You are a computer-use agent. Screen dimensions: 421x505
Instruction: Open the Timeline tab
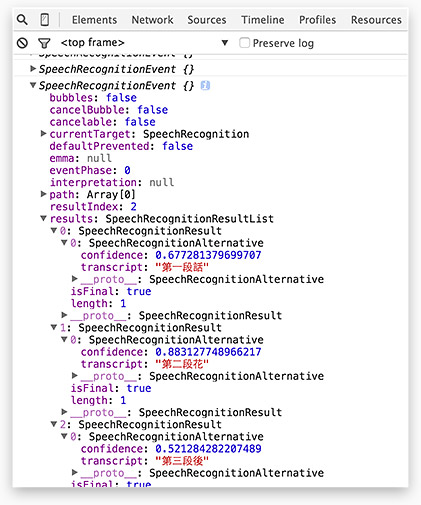click(263, 20)
